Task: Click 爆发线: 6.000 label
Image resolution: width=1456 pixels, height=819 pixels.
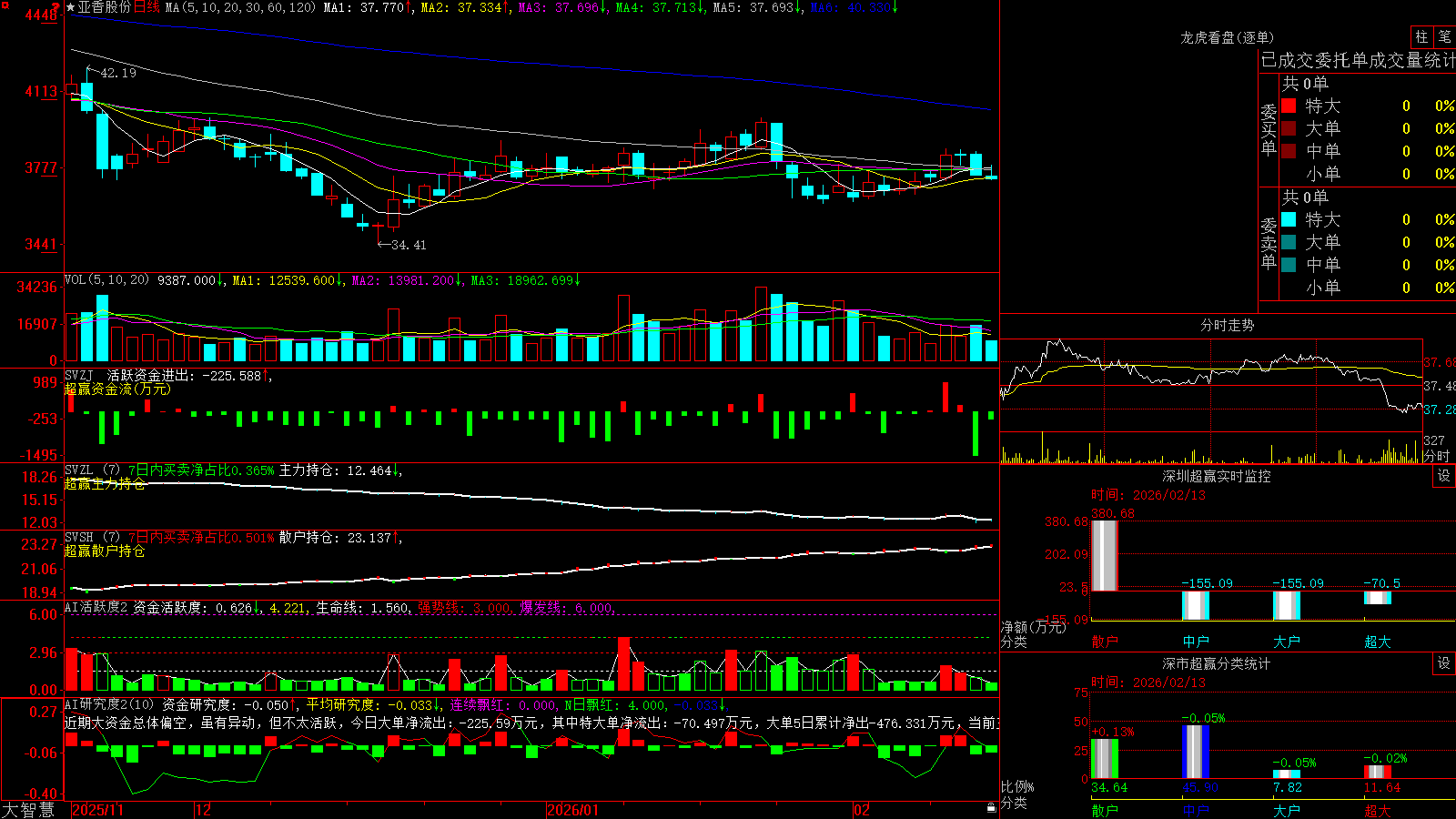Action: pos(567,607)
